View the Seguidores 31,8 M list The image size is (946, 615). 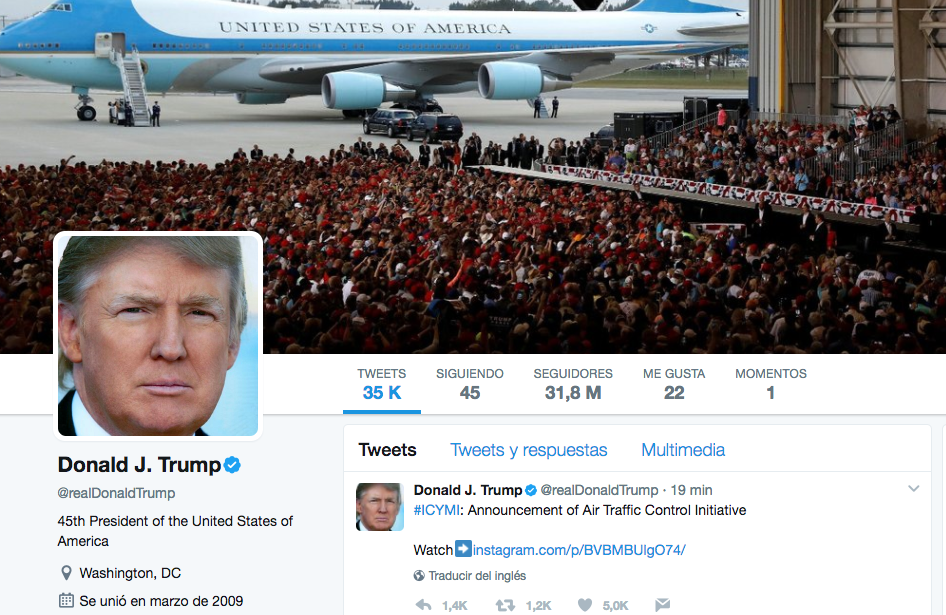(573, 384)
